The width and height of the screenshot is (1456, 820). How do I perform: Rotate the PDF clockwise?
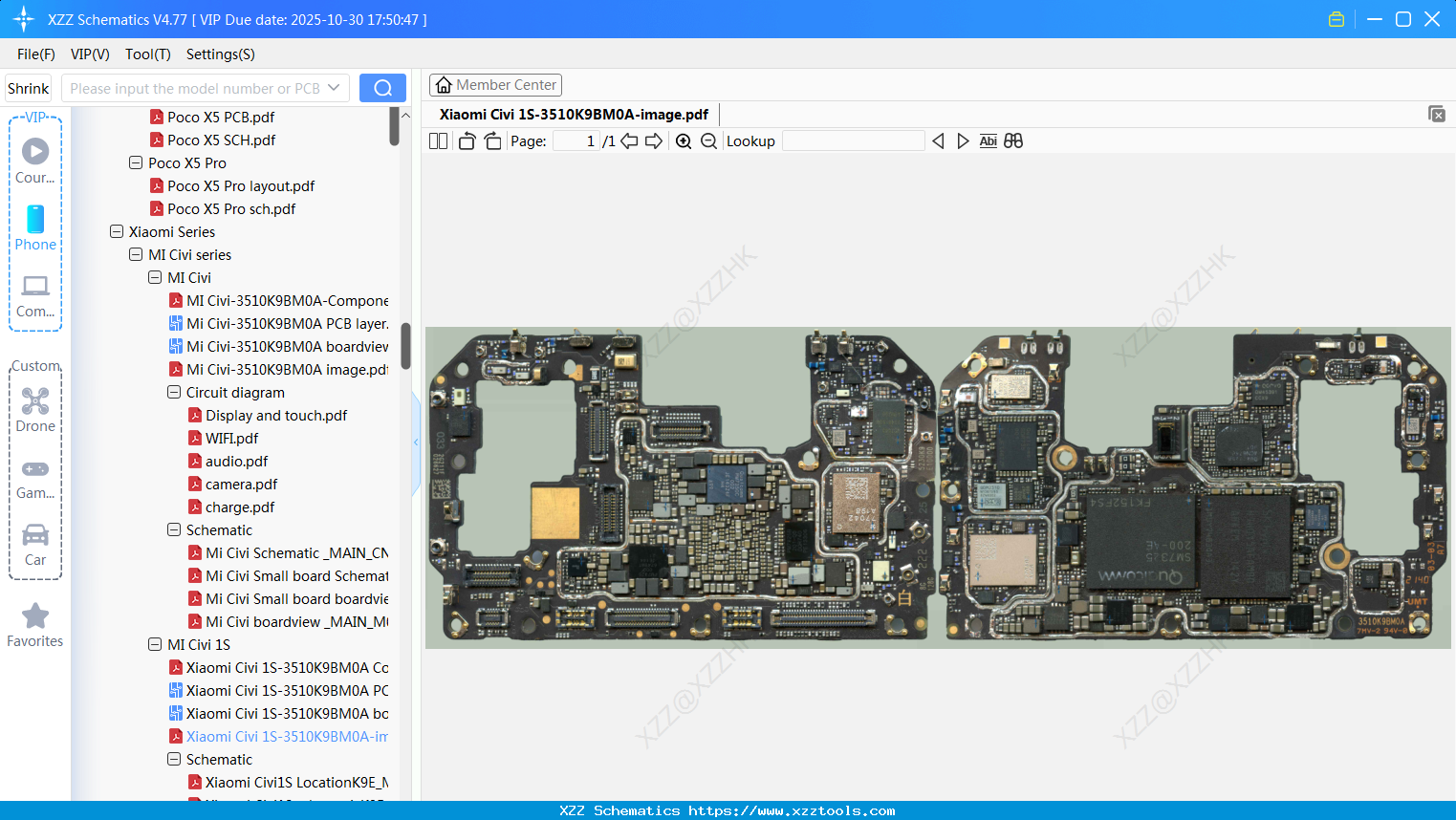pos(492,140)
